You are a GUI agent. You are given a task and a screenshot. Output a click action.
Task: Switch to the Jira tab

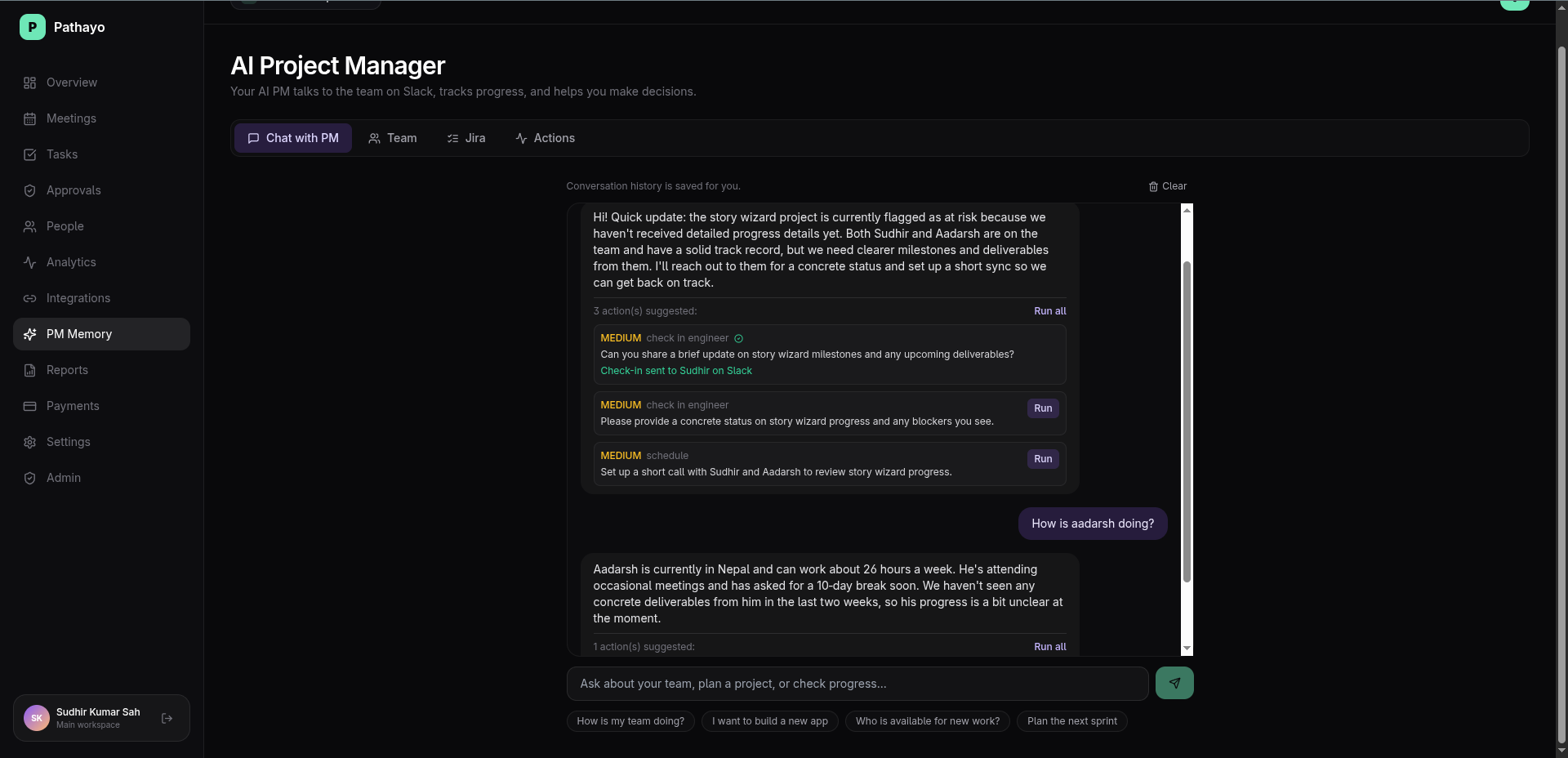(x=466, y=138)
